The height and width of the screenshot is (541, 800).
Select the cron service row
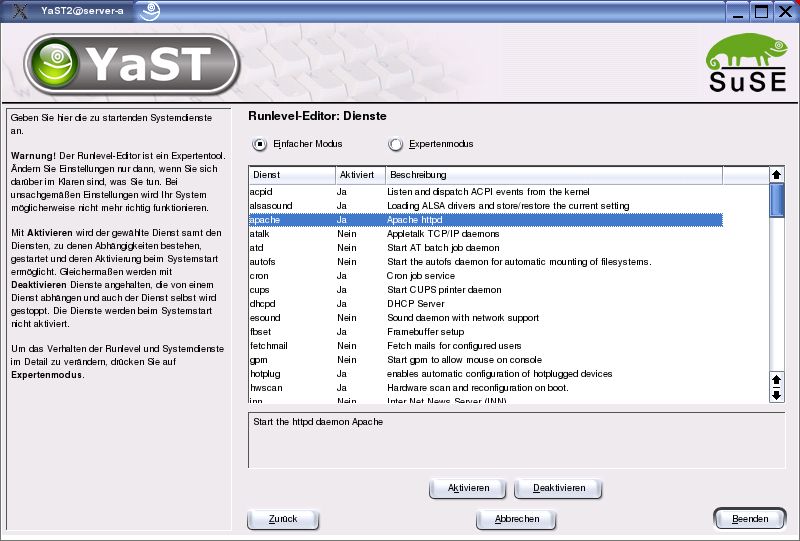(x=485, y=276)
